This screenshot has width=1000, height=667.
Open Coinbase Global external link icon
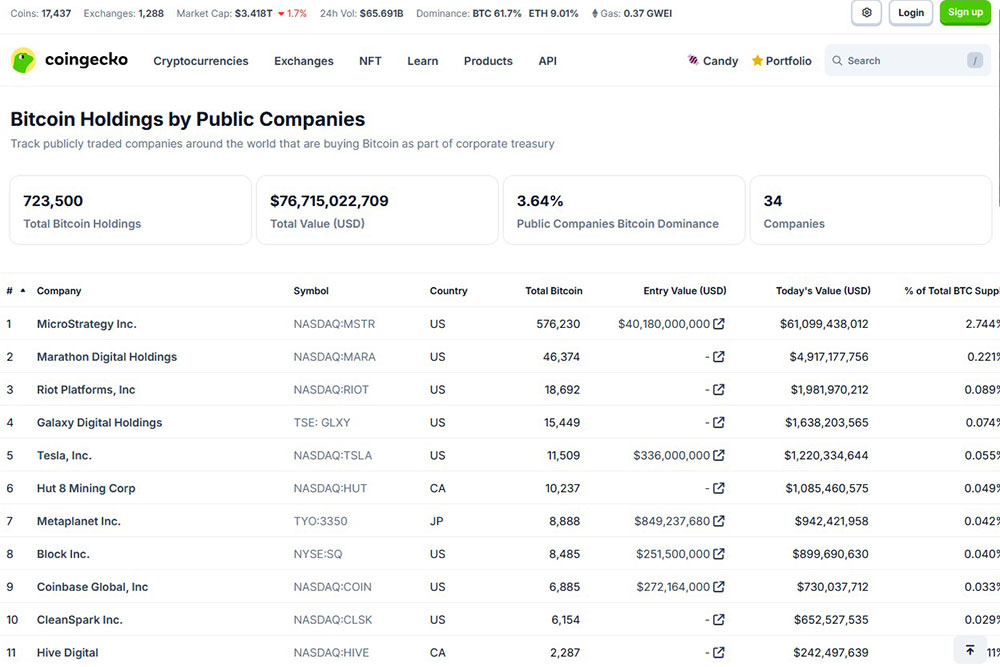pyautogui.click(x=719, y=587)
